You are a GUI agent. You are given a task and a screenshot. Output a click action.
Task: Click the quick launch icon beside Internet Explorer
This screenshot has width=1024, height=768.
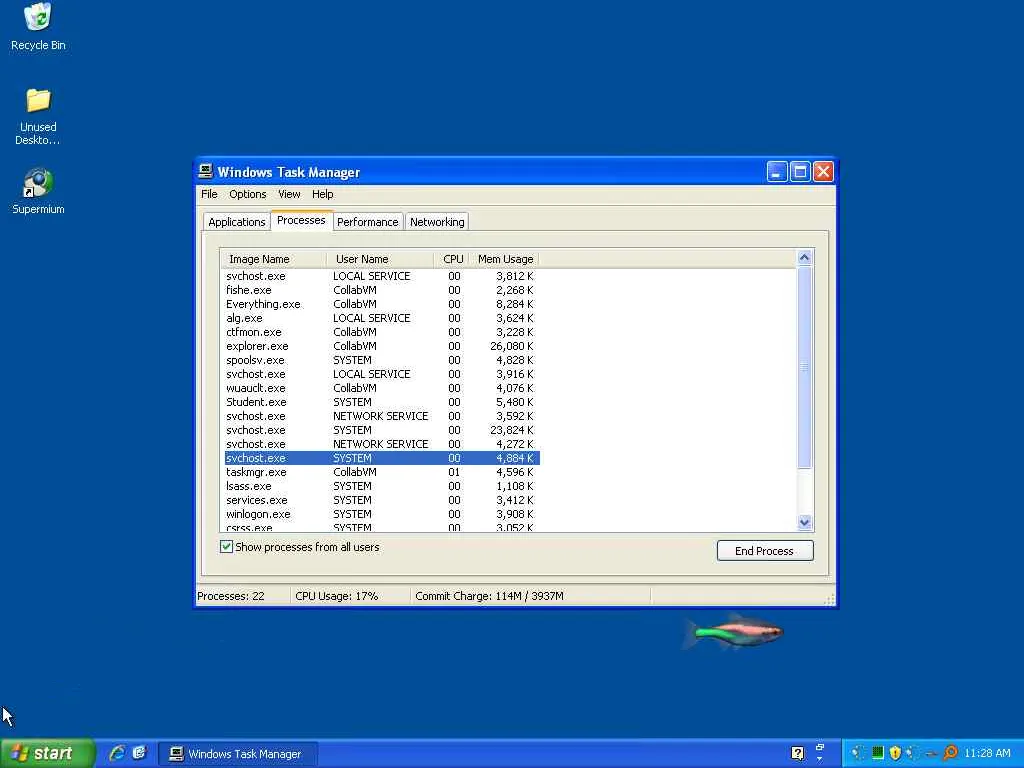click(139, 753)
